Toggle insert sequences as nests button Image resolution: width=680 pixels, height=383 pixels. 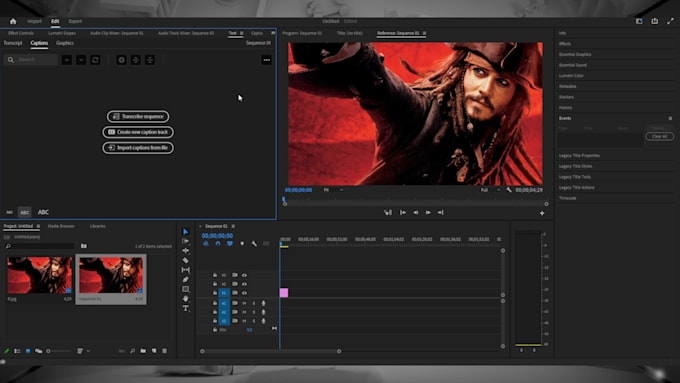tap(206, 244)
